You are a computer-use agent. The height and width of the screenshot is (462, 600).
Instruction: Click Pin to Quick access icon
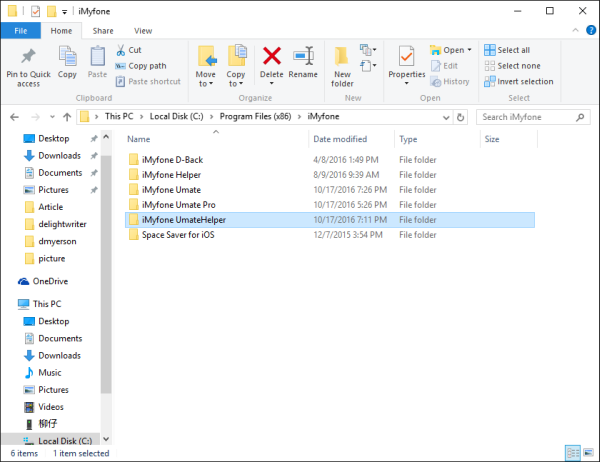(28, 57)
